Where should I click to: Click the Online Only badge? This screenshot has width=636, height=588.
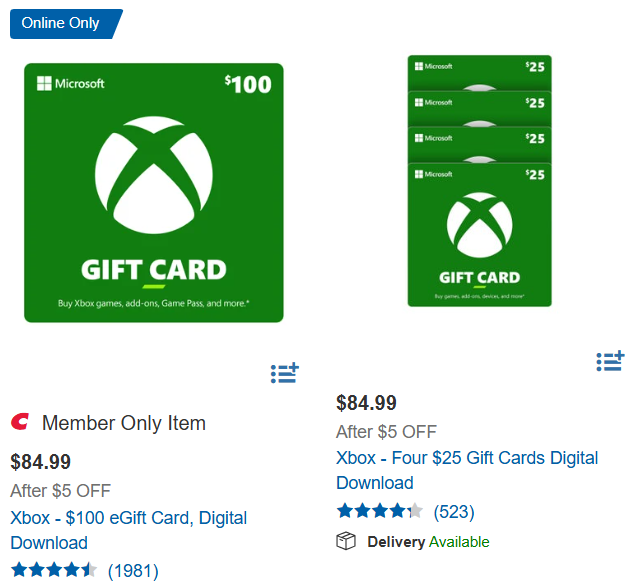62,23
